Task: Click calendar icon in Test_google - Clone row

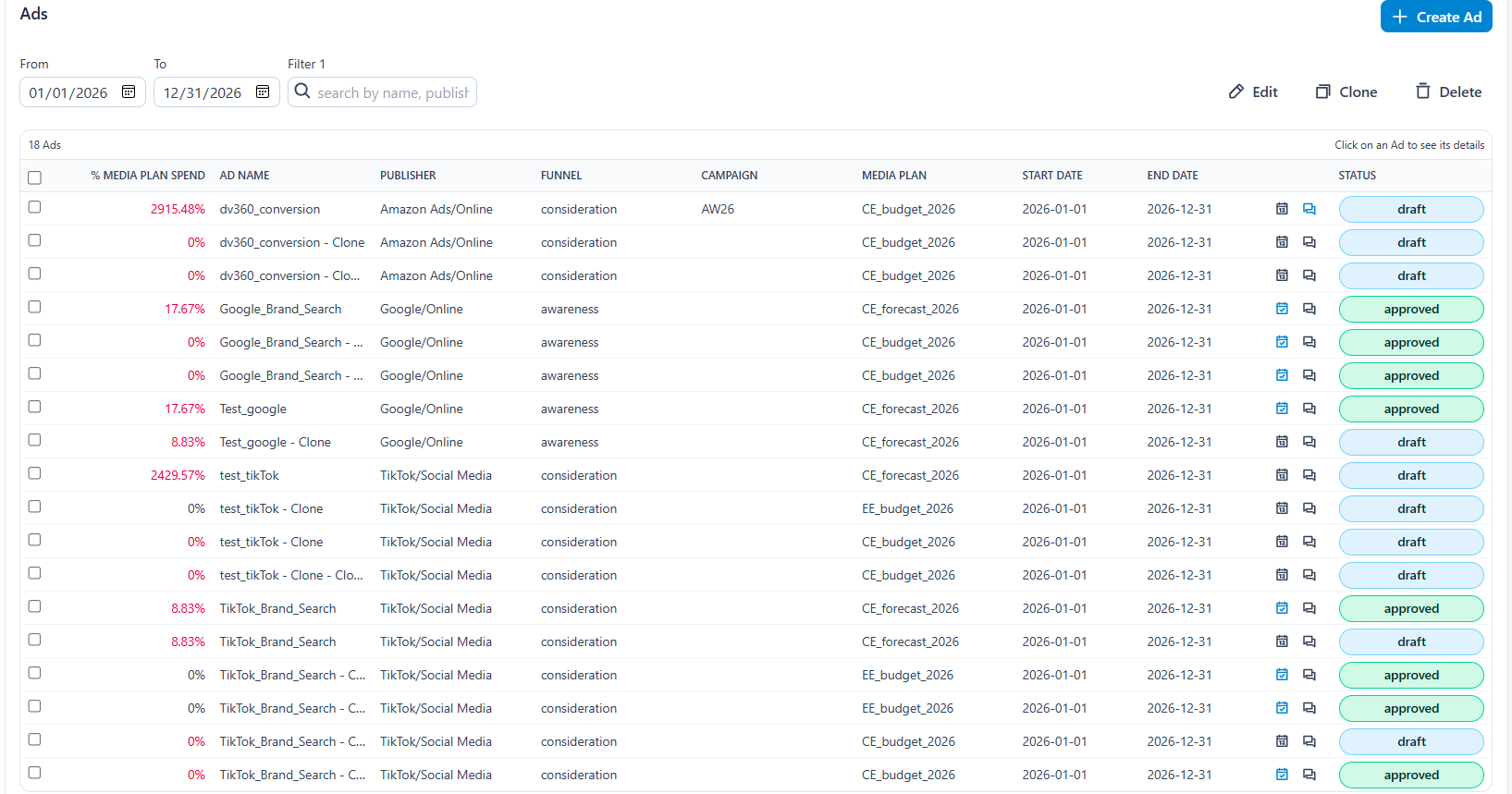Action: point(1282,442)
